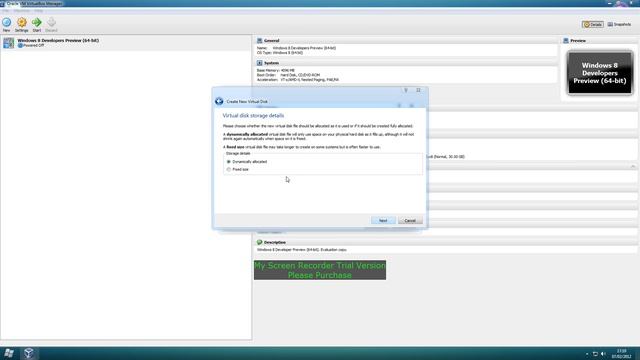Click the Cancel button in wizard
This screenshot has width=640, height=360.
(x=410, y=220)
